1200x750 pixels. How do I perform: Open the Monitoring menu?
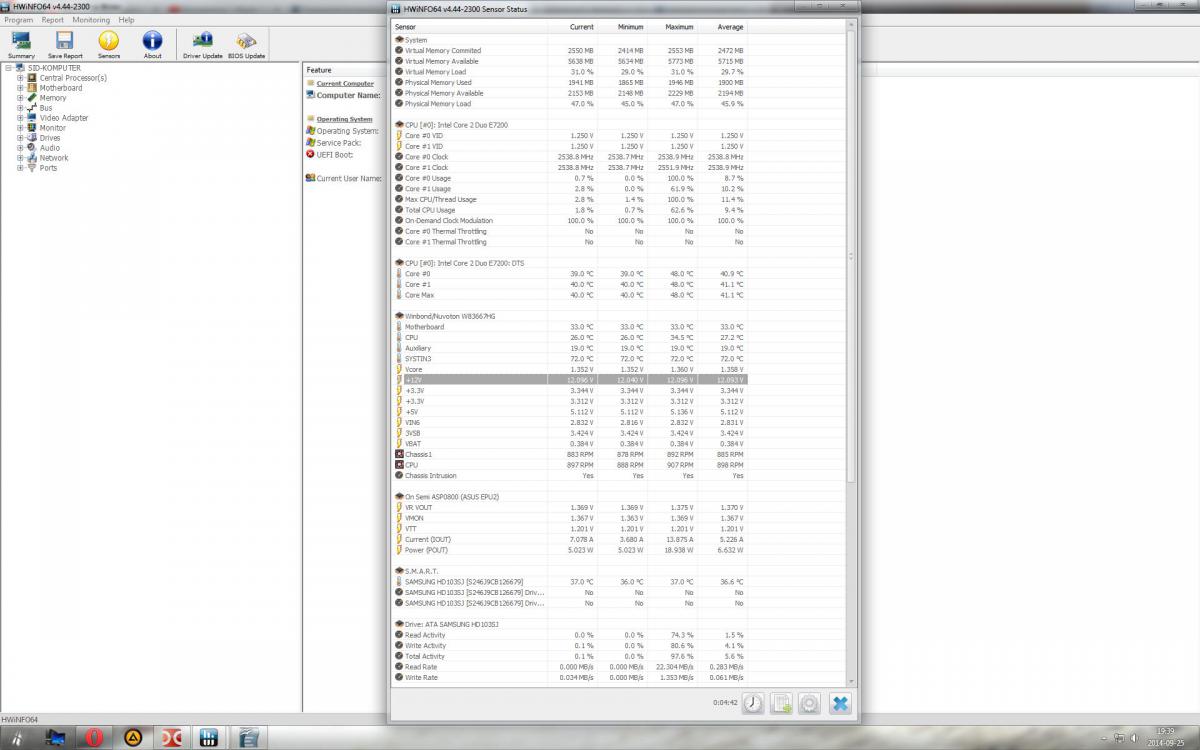click(x=91, y=20)
